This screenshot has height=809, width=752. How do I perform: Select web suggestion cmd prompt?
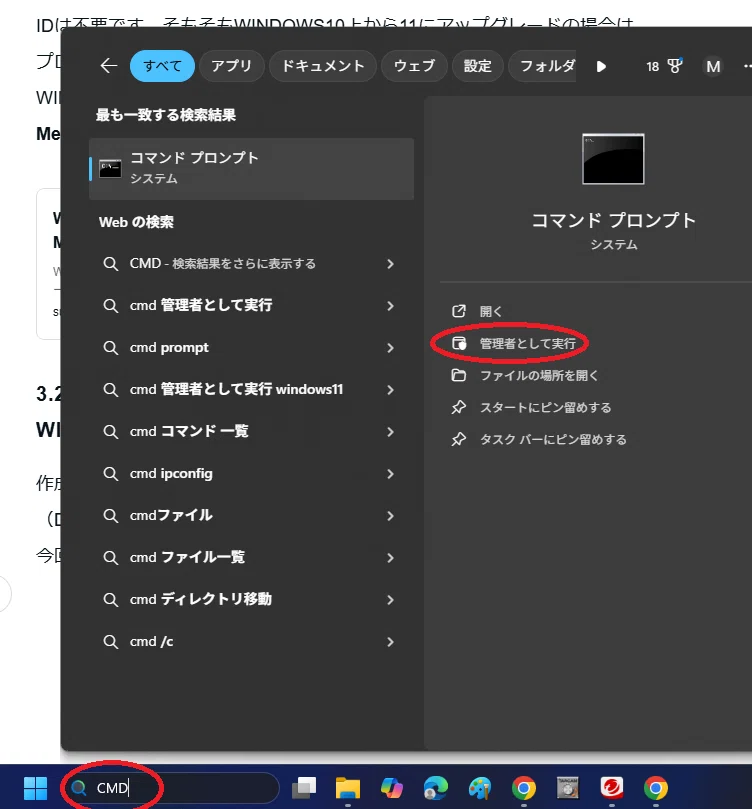coord(251,348)
